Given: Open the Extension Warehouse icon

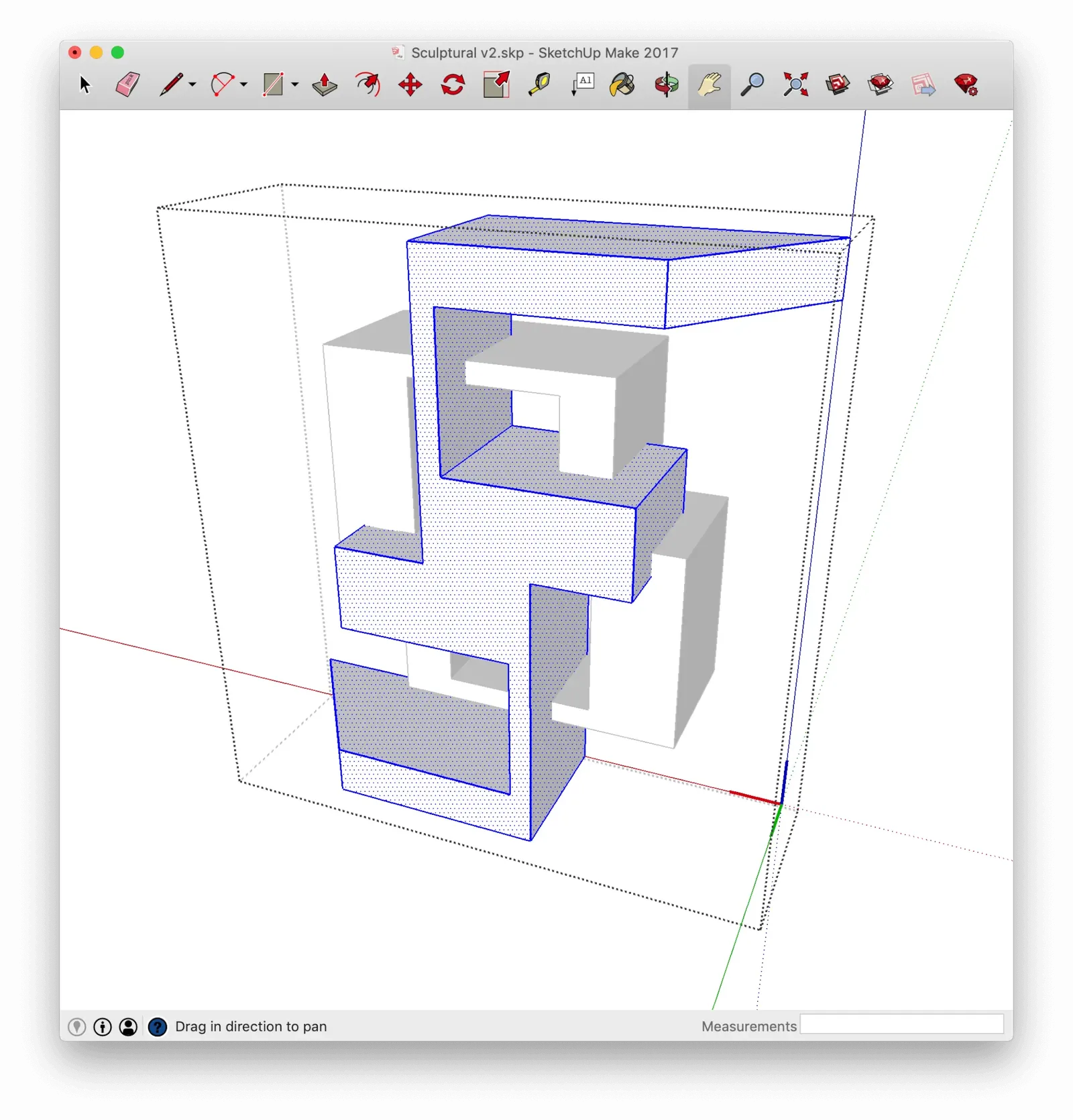Looking at the screenshot, I should pos(881,85).
